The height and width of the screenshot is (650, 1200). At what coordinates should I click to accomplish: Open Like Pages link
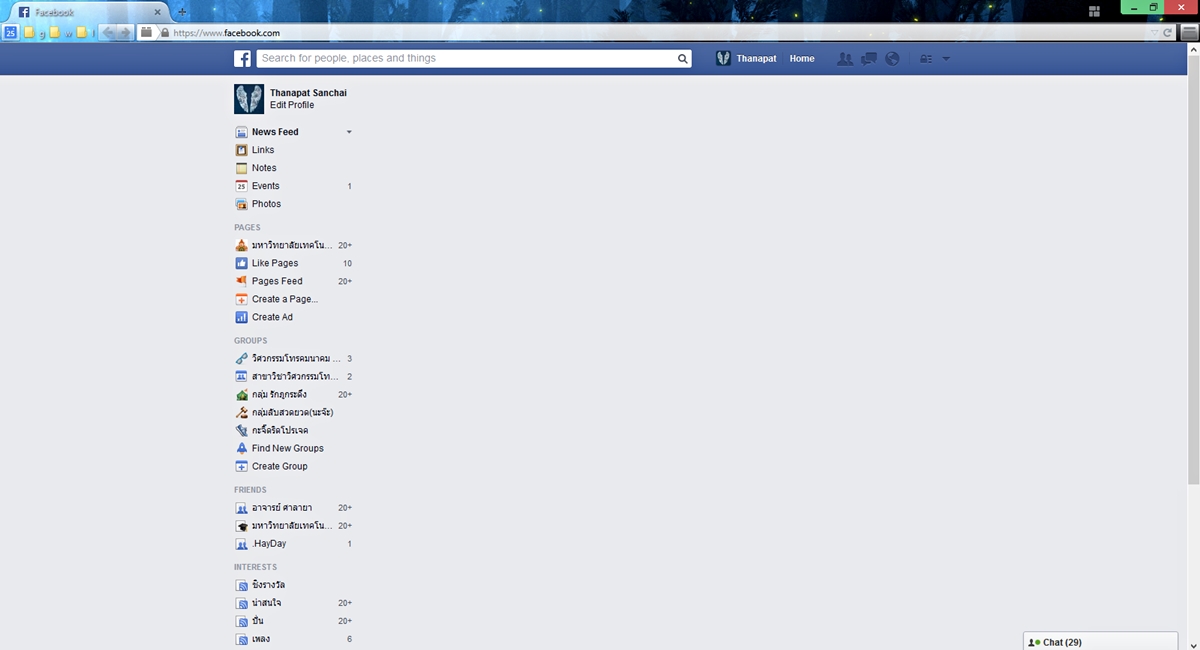tap(275, 263)
